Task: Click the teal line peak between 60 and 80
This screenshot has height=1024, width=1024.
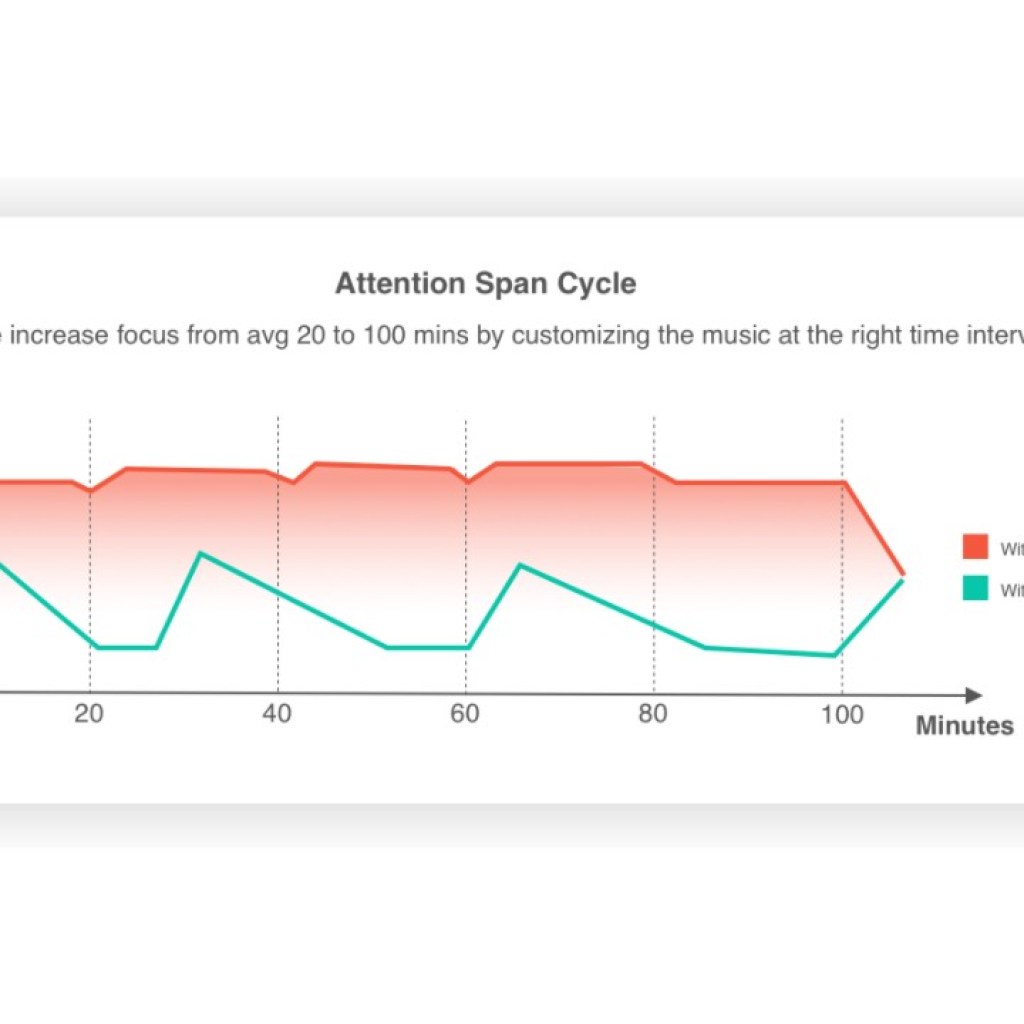Action: click(519, 566)
